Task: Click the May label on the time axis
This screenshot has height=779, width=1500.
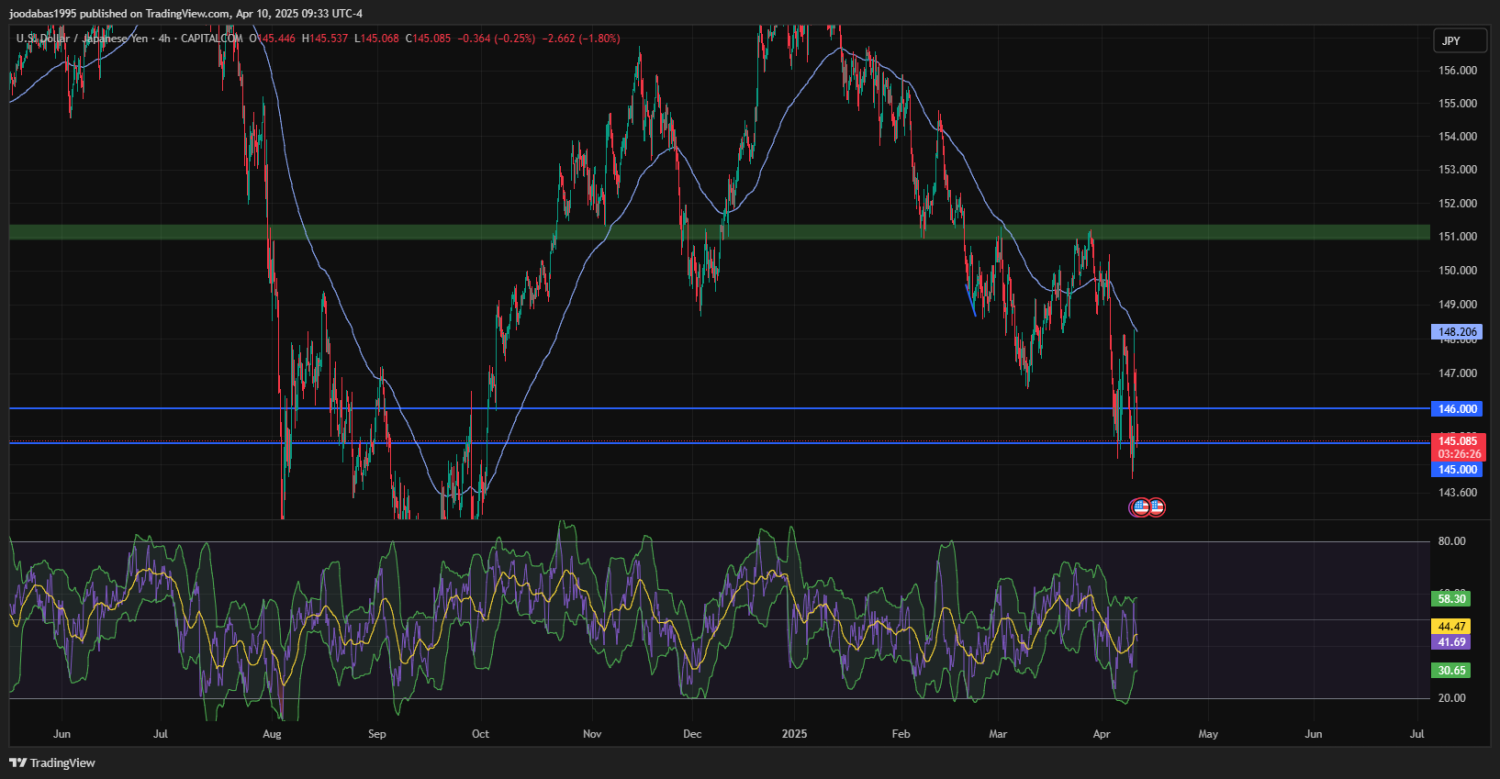Action: coord(1208,733)
